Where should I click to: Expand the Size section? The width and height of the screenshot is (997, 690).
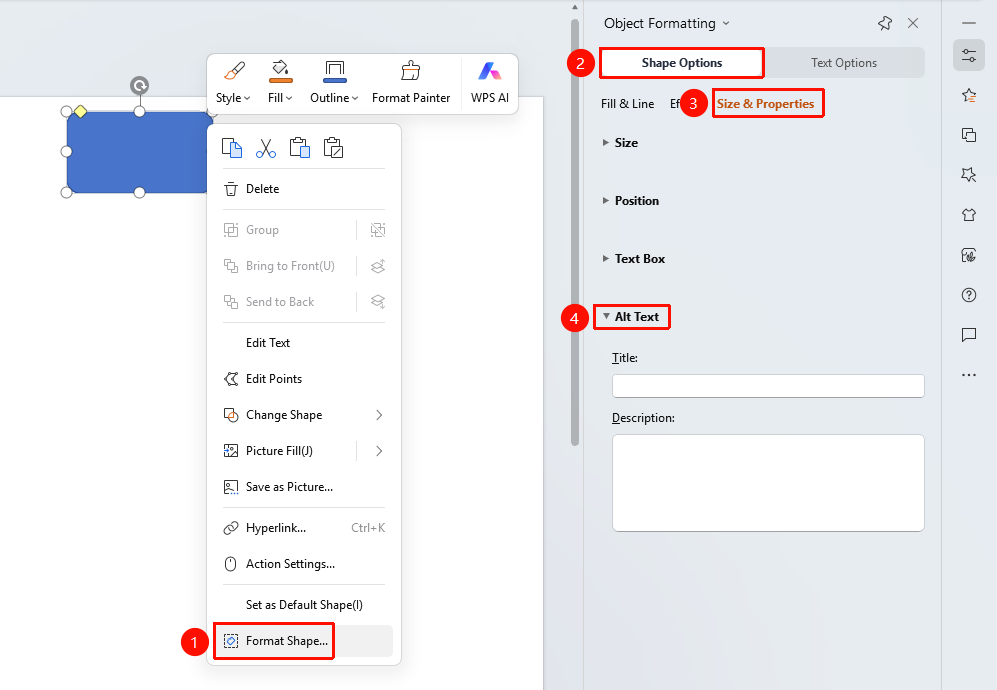pos(620,142)
